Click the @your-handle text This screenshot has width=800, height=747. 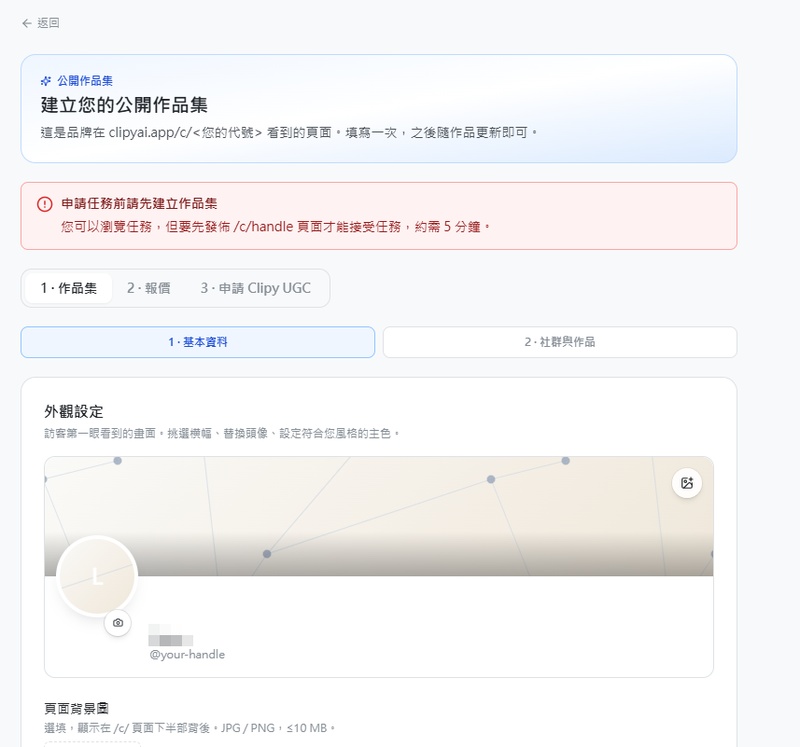point(187,654)
